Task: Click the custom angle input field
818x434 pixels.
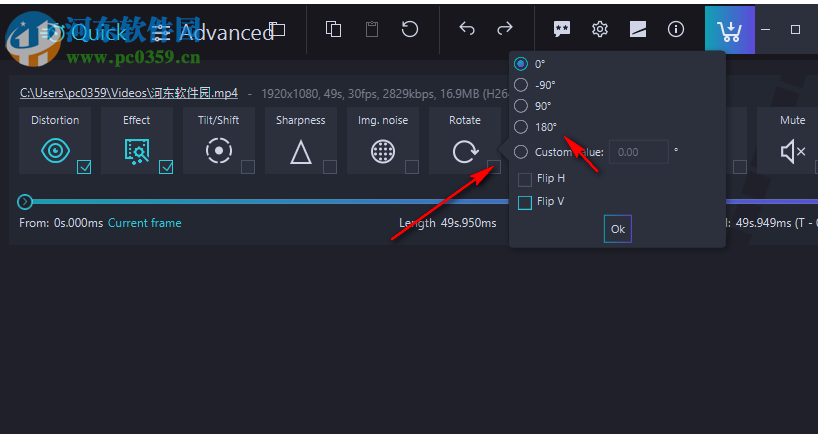Action: coord(639,152)
